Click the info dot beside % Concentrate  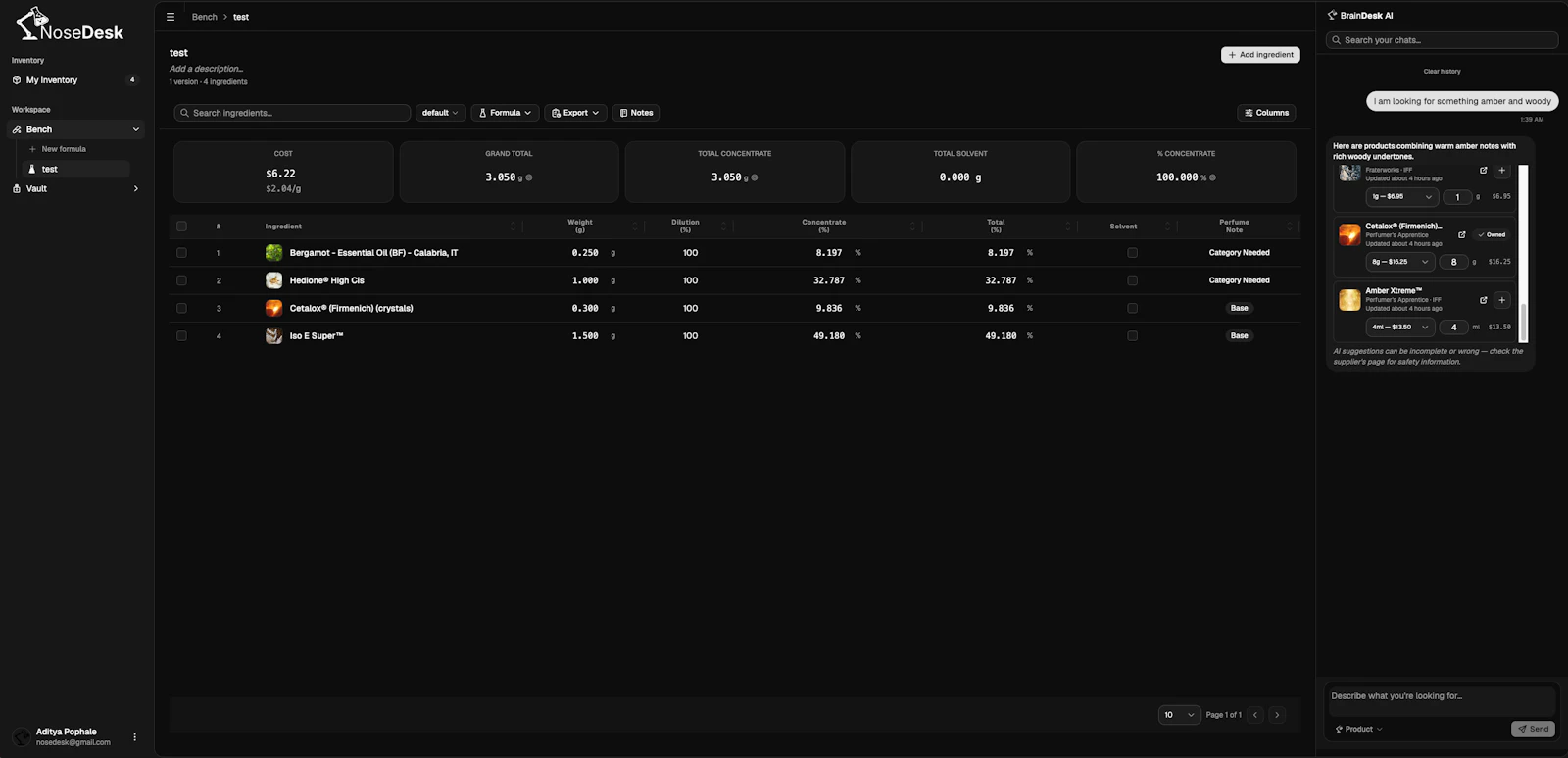coord(1212,177)
